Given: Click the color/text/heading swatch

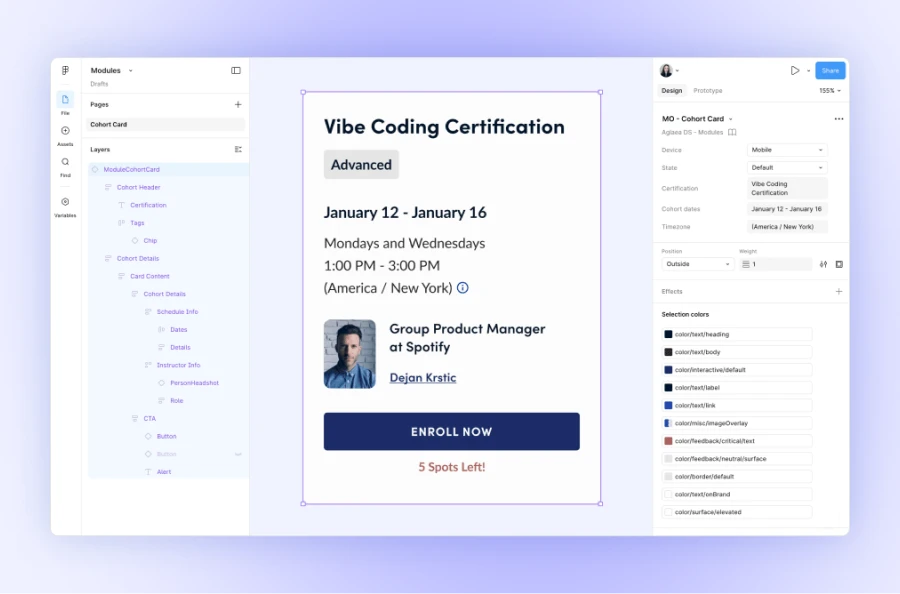Looking at the screenshot, I should pos(668,334).
